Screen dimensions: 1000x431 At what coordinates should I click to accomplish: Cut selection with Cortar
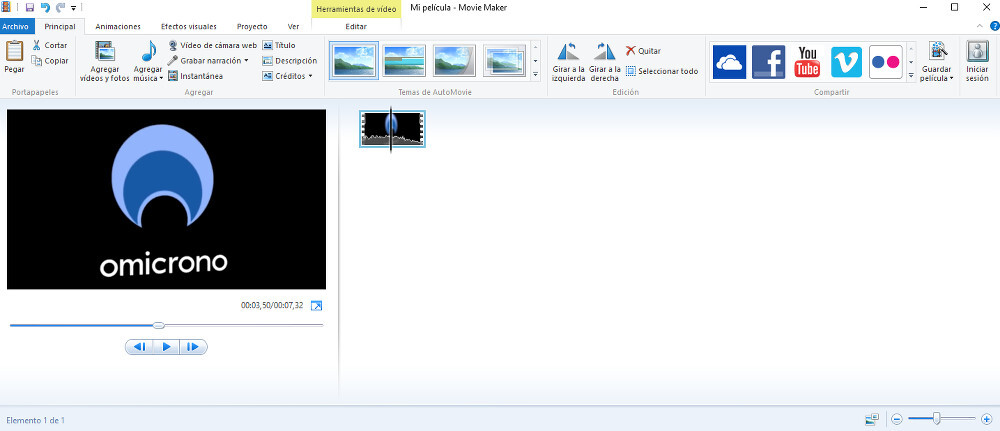(50, 45)
